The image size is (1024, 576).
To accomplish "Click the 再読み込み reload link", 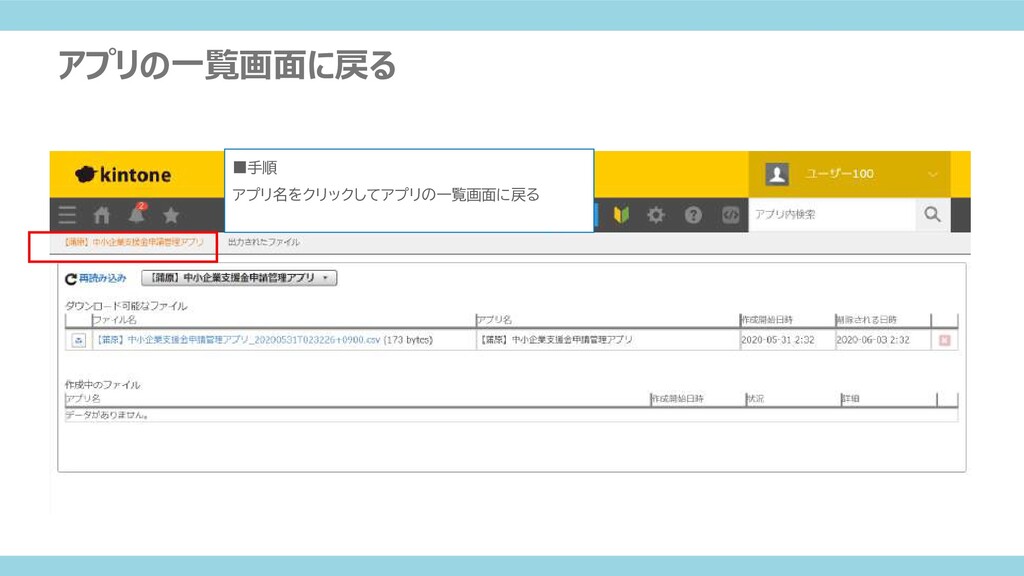I will (95, 278).
